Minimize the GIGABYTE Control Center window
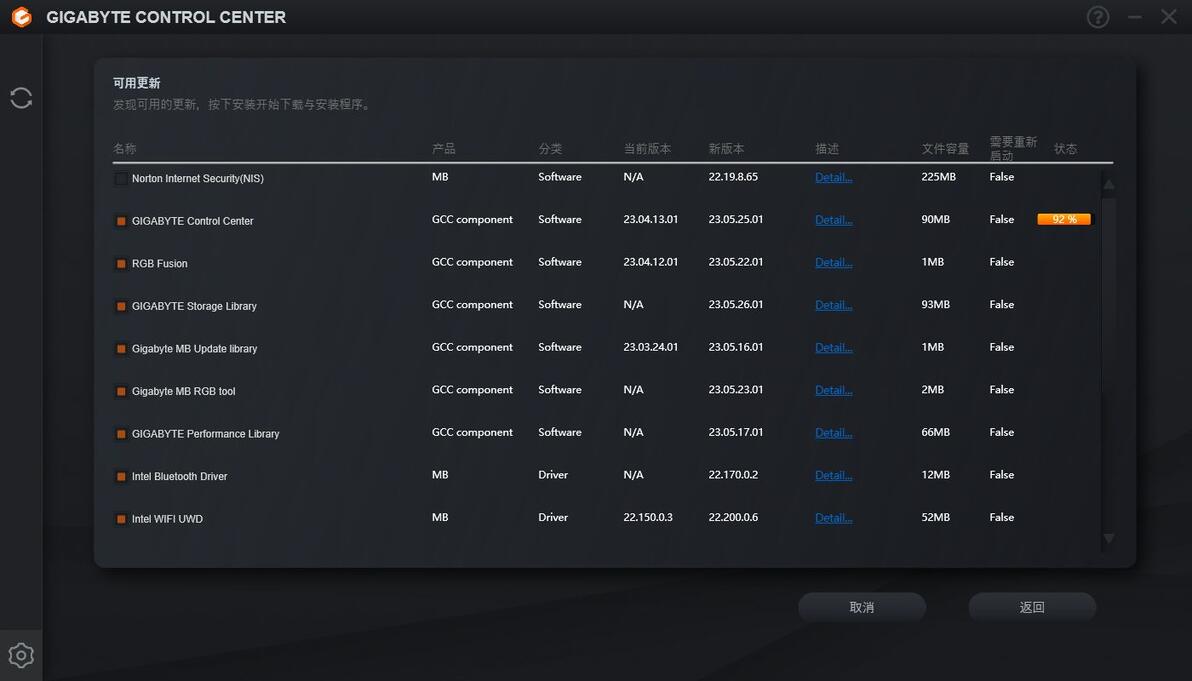The width and height of the screenshot is (1192, 681). (x=1134, y=17)
